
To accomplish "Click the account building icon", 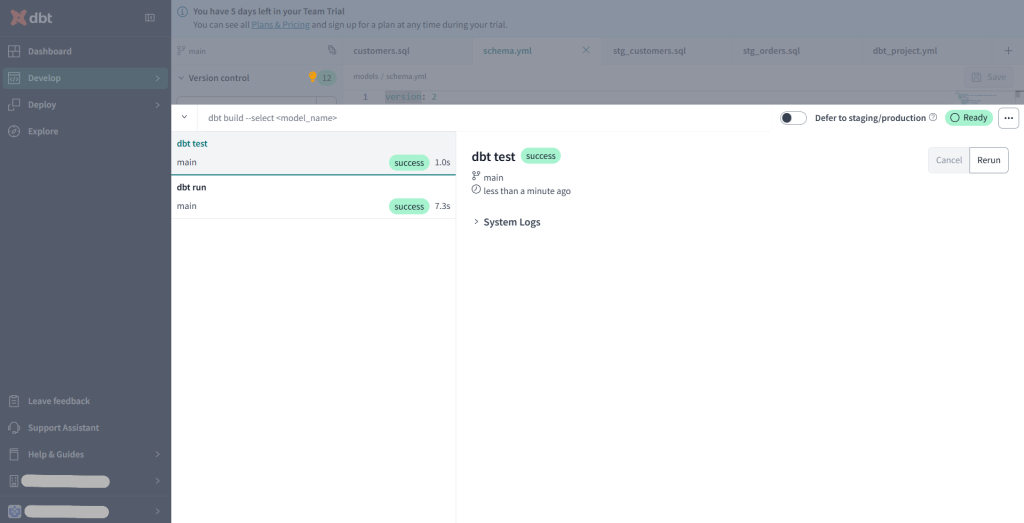I will pyautogui.click(x=14, y=481).
